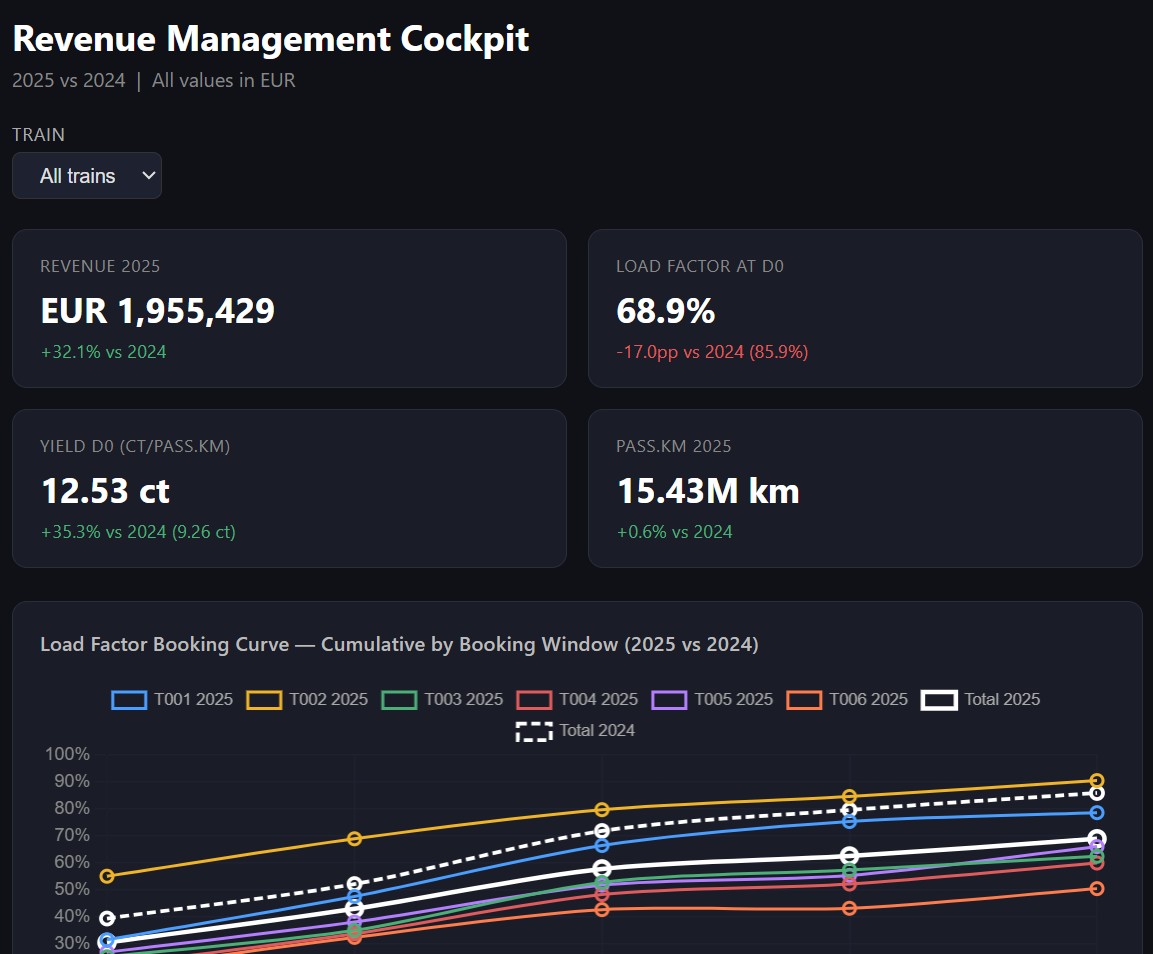Open the All trains dropdown
The image size is (1153, 954).
[87, 176]
